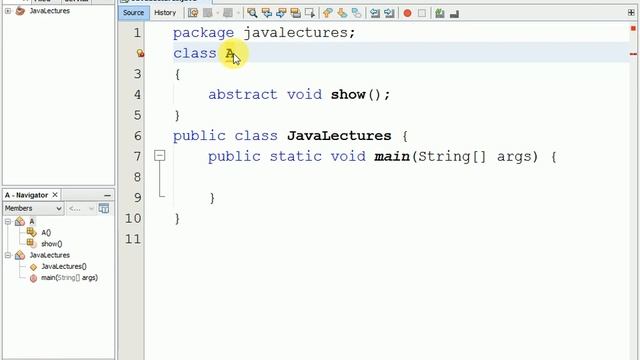This screenshot has width=640, height=360.
Task: Click 'javalectures' package name on line 1
Action: 296,33
